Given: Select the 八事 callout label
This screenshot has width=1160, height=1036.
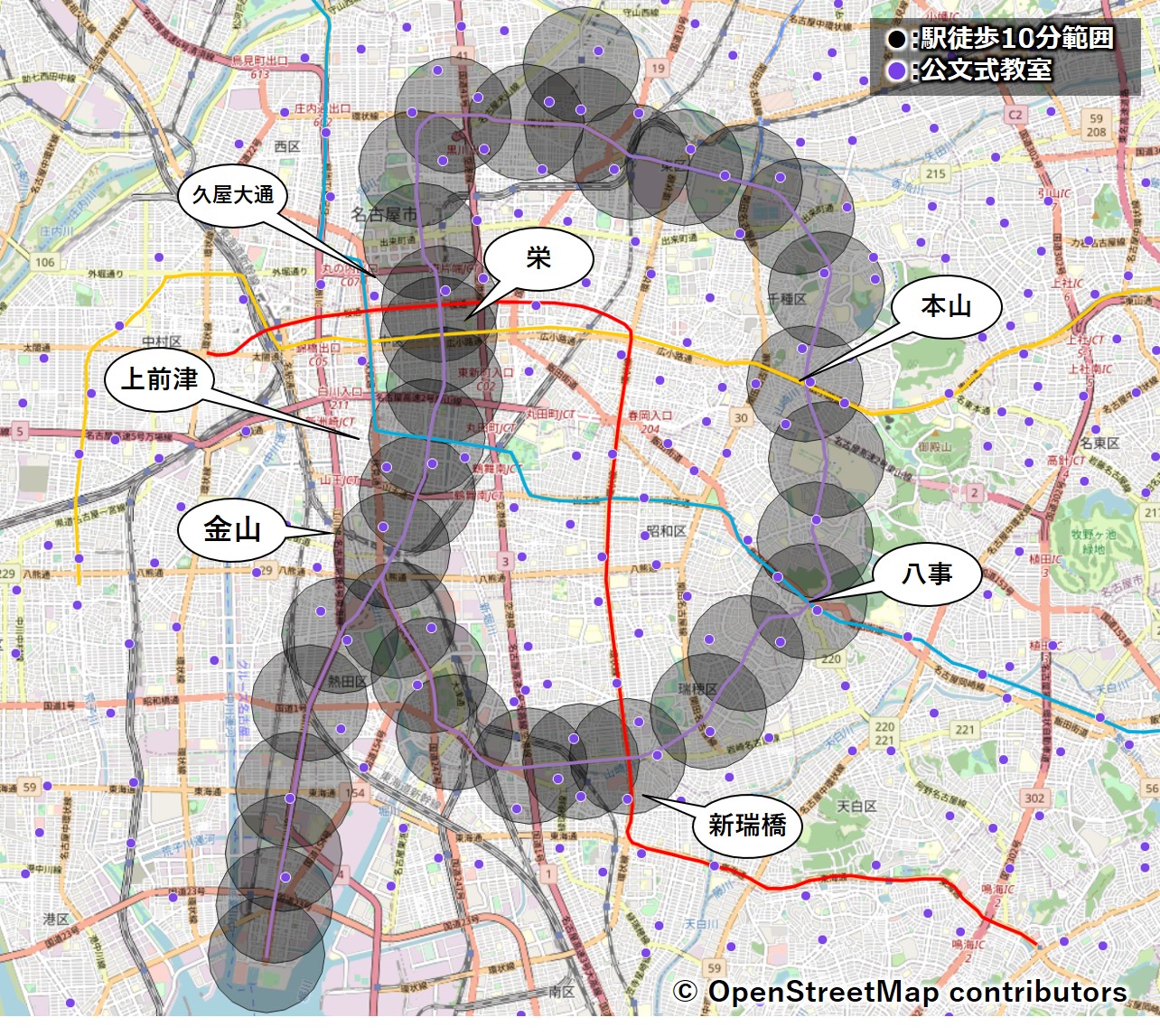Looking at the screenshot, I should pos(927,574).
